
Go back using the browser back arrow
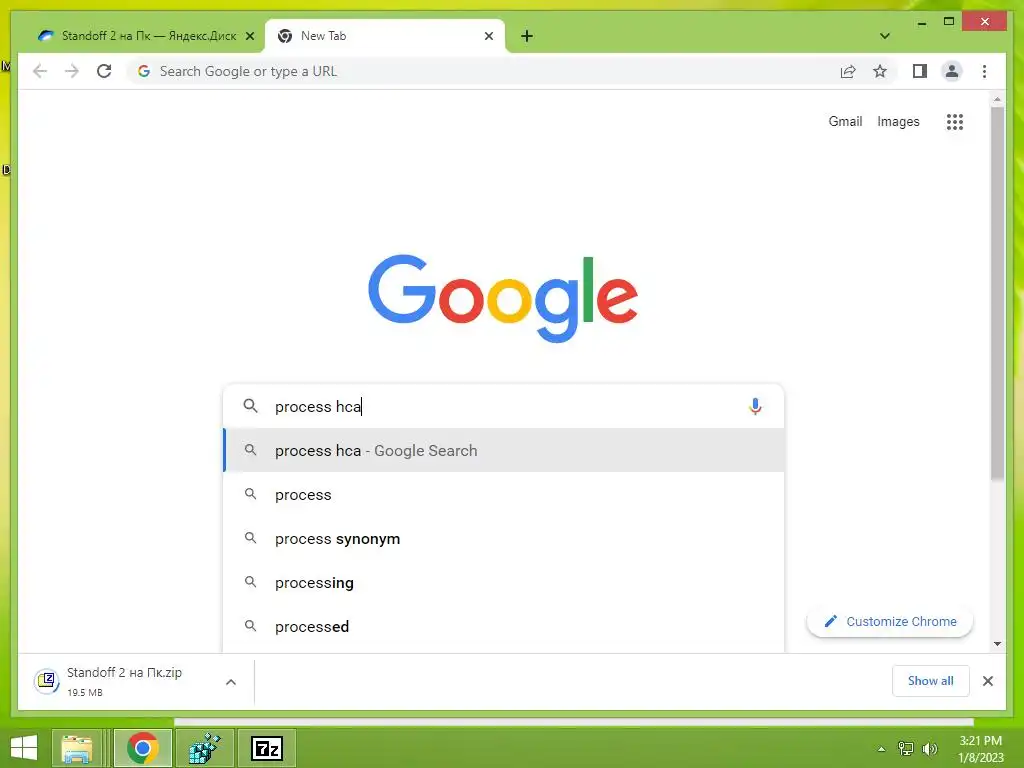(x=40, y=71)
